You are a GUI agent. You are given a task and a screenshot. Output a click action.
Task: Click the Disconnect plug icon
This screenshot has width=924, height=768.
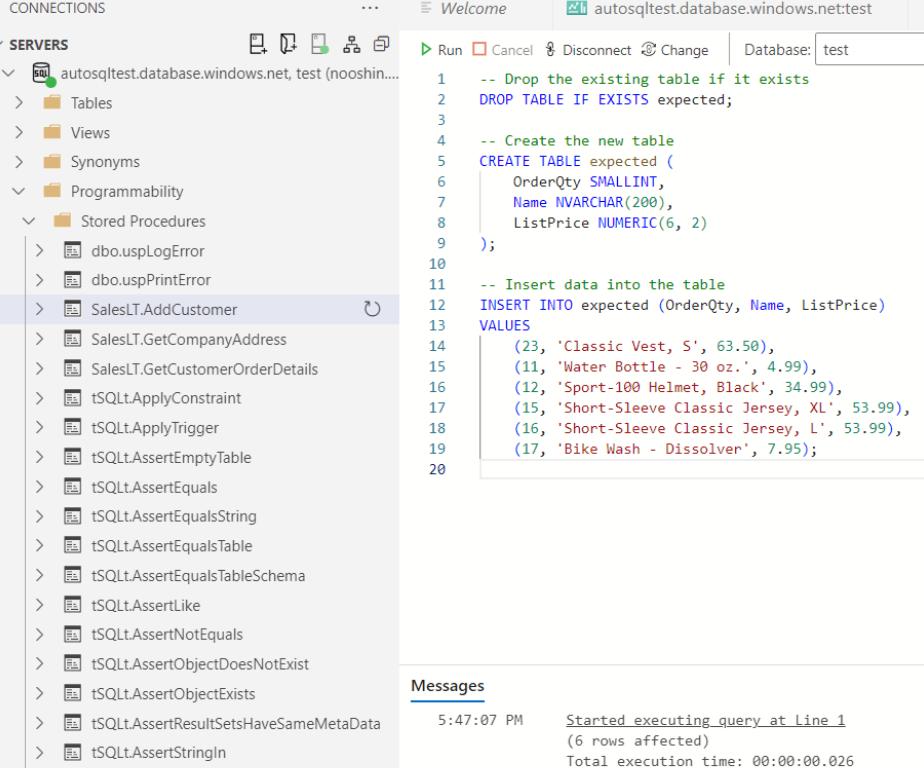click(550, 50)
